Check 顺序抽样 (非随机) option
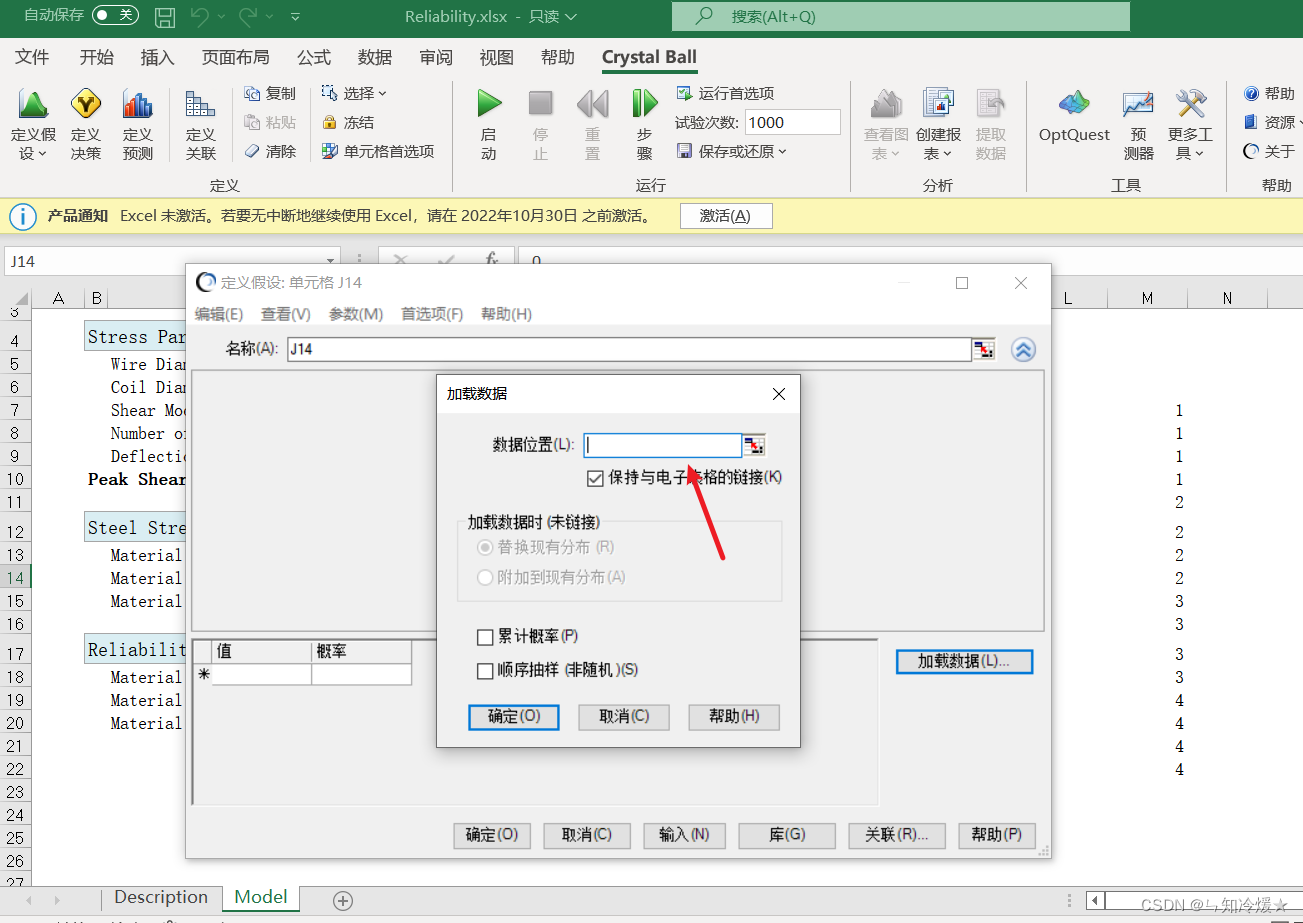 [x=485, y=670]
